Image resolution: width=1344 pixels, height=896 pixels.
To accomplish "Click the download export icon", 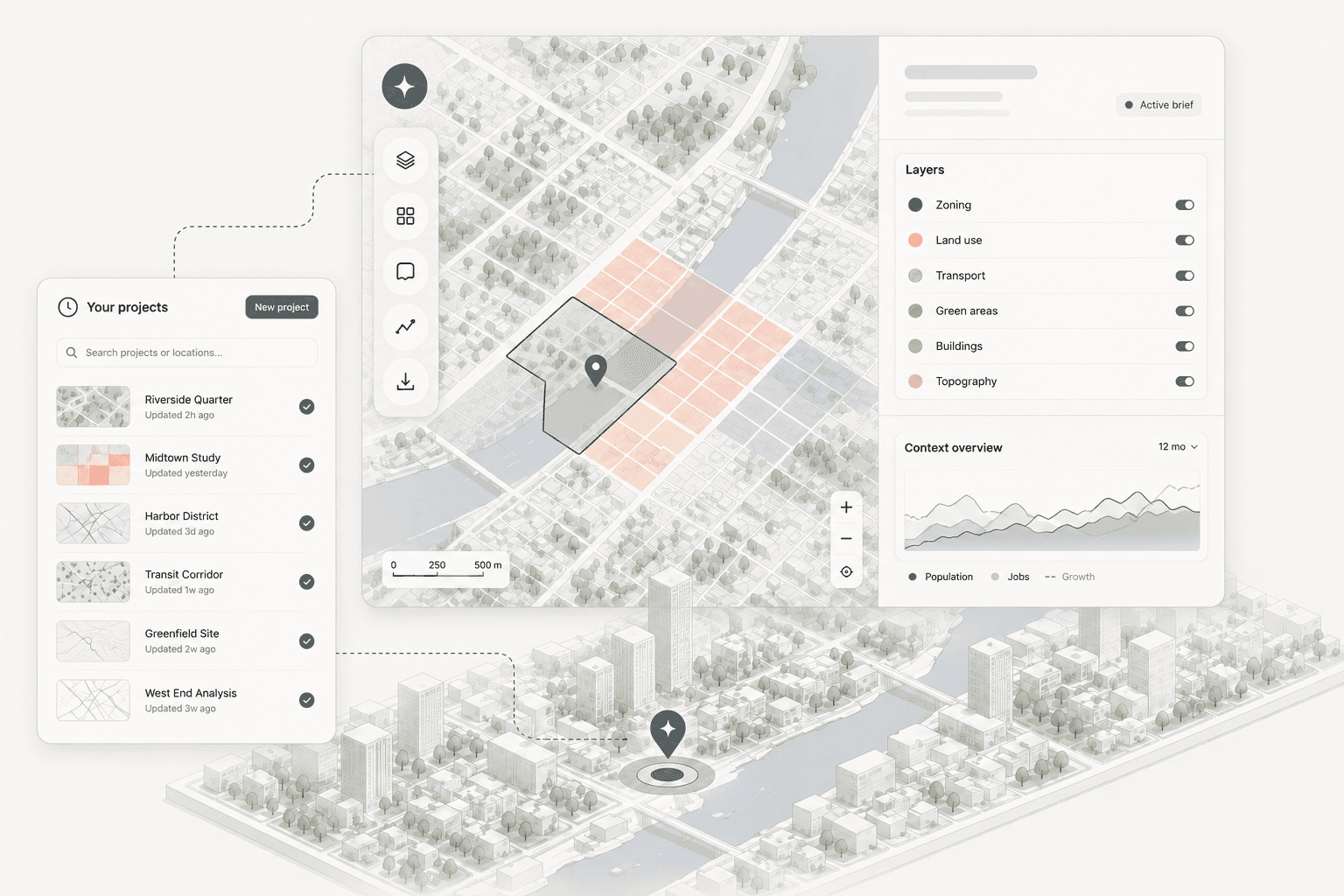I will (x=405, y=381).
